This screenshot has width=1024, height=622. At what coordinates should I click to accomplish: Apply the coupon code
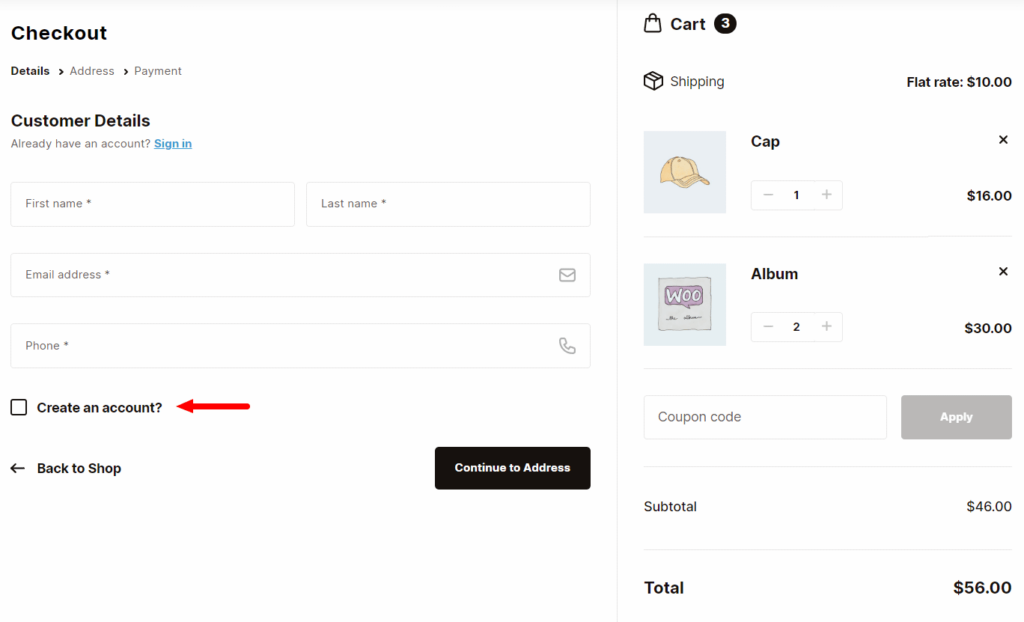956,417
